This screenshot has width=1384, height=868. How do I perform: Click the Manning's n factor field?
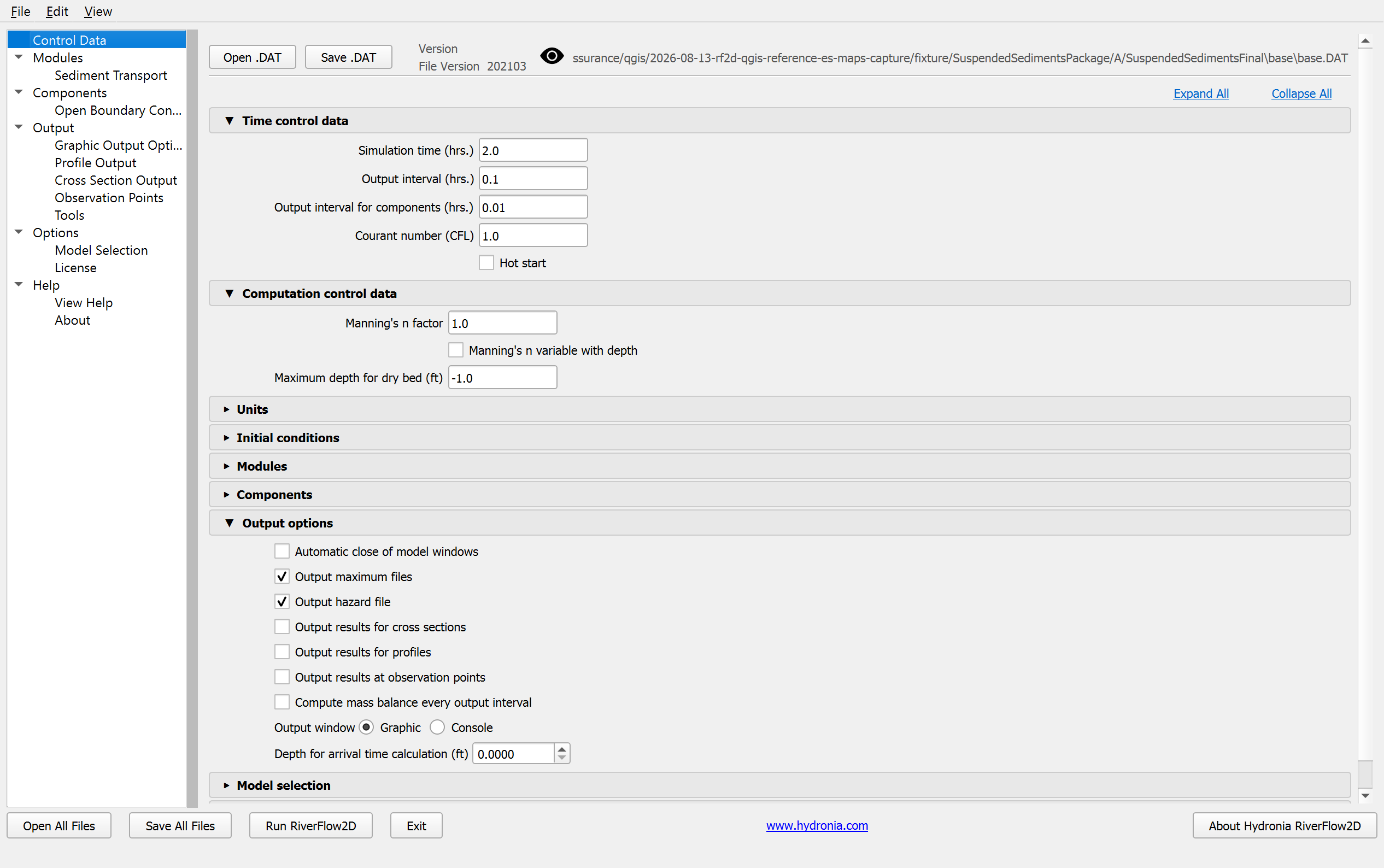click(502, 323)
